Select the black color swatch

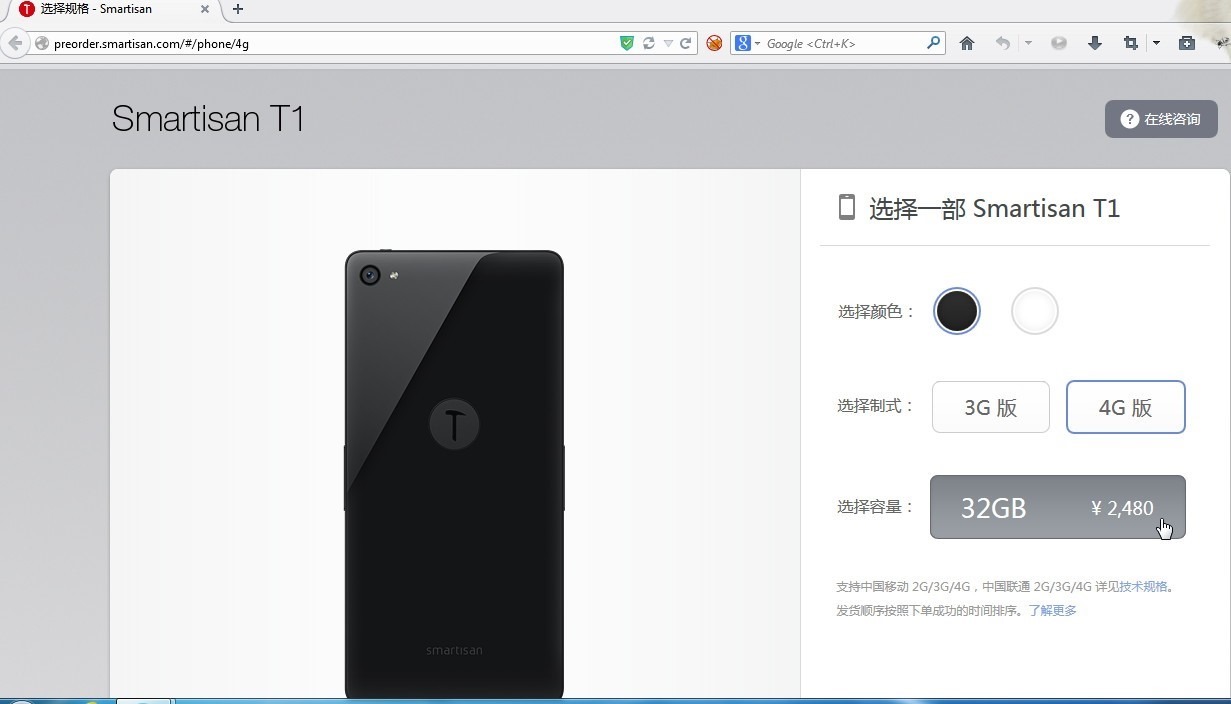(957, 311)
